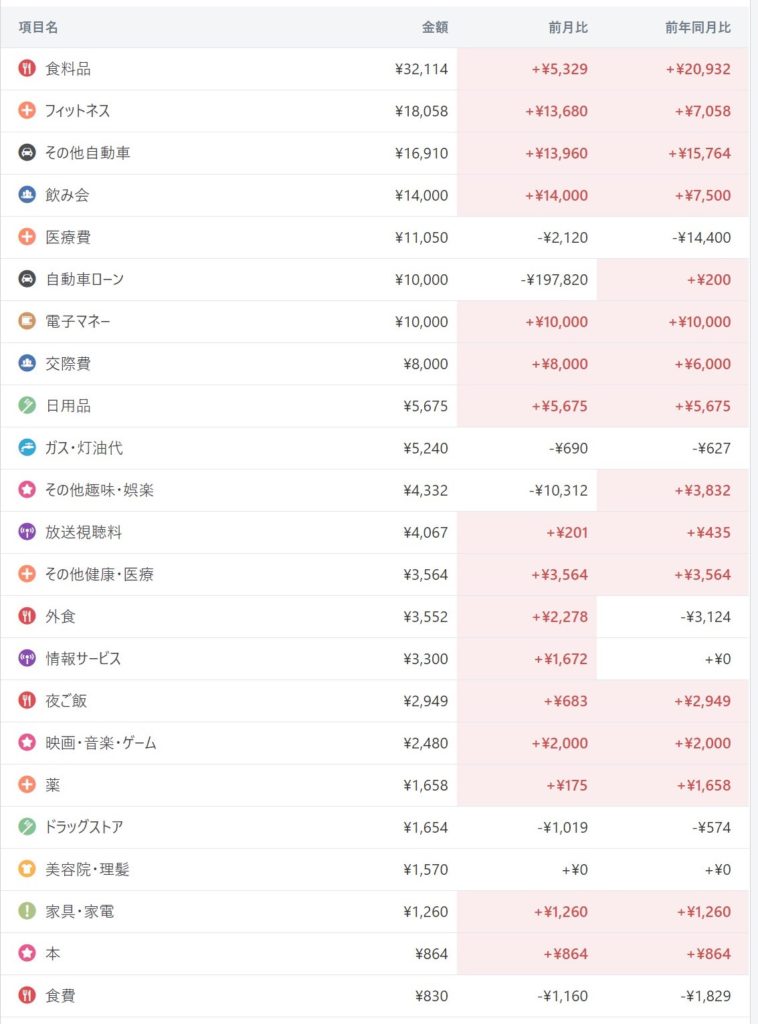The width and height of the screenshot is (758, 1024).
Task: Click the fork-and-knife icon beside 食料品
Action: 27,69
